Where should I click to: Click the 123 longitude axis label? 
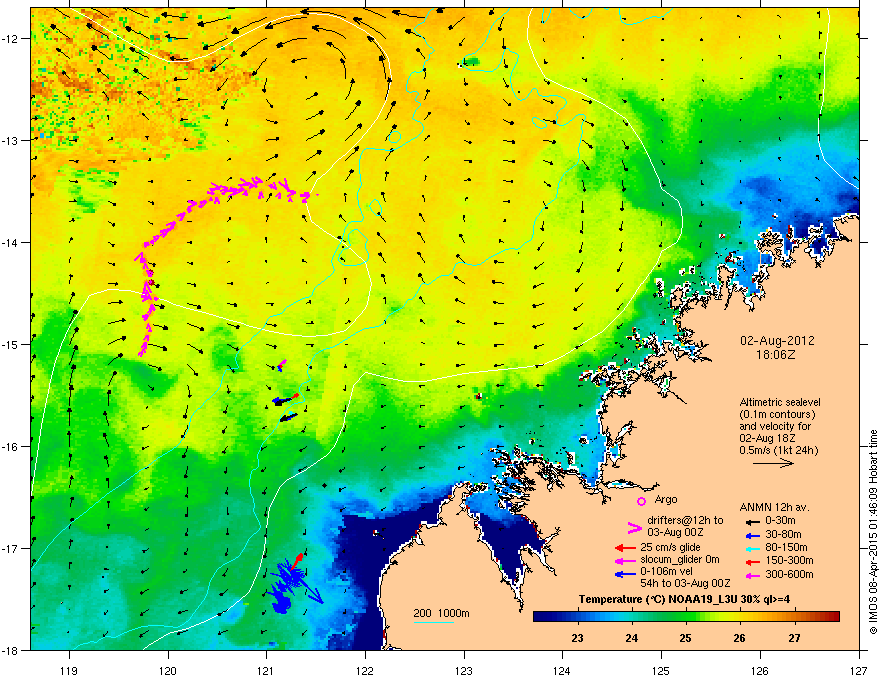pyautogui.click(x=464, y=670)
